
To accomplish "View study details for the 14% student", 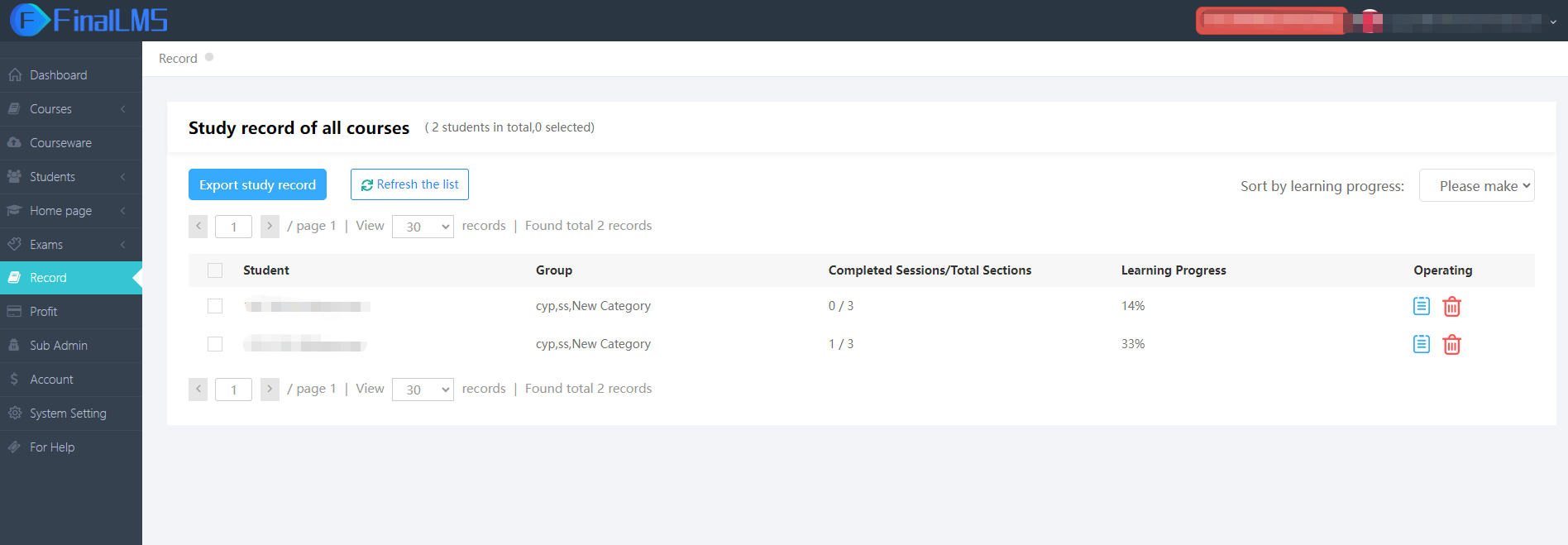I will [1422, 306].
